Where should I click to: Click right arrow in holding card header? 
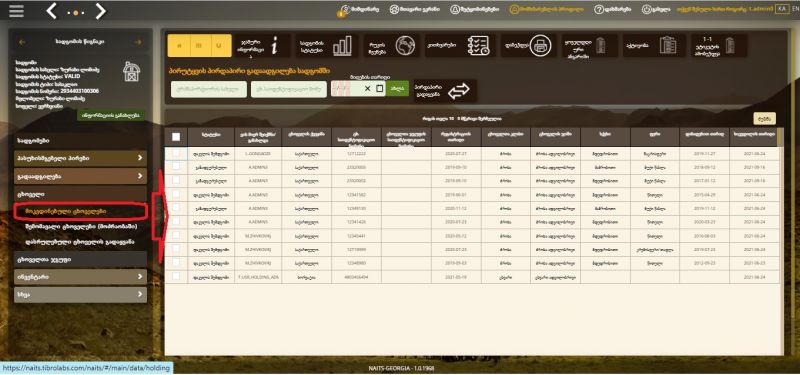click(138, 42)
